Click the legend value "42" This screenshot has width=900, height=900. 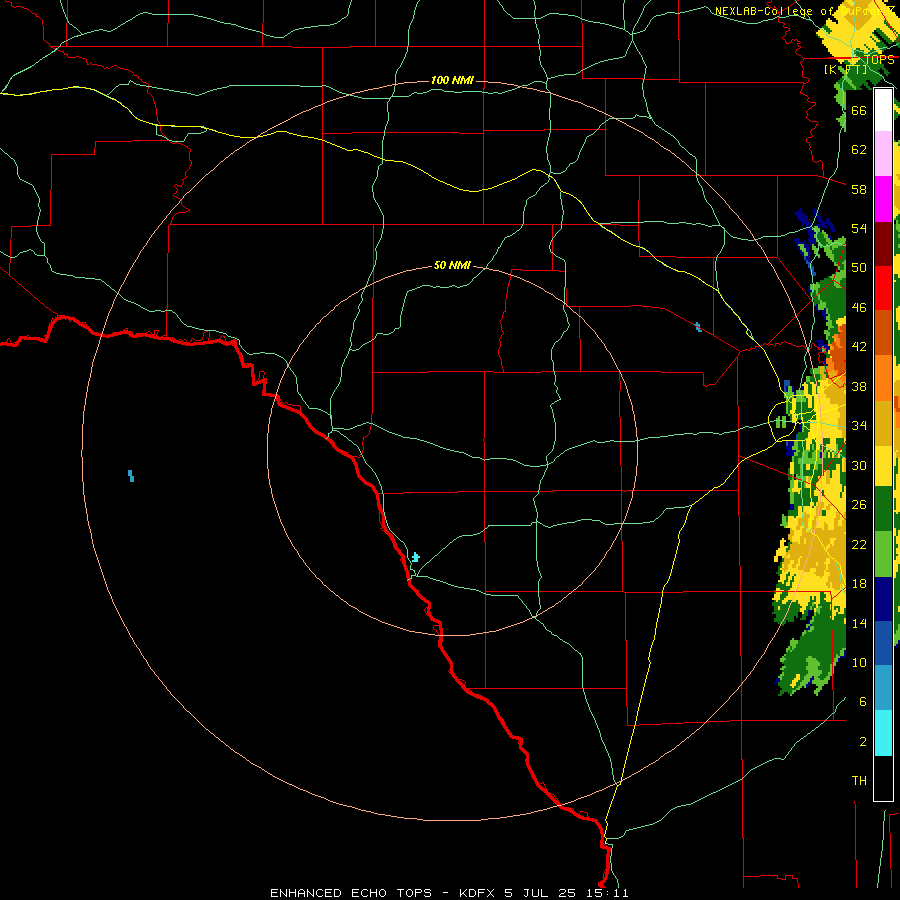pos(859,347)
